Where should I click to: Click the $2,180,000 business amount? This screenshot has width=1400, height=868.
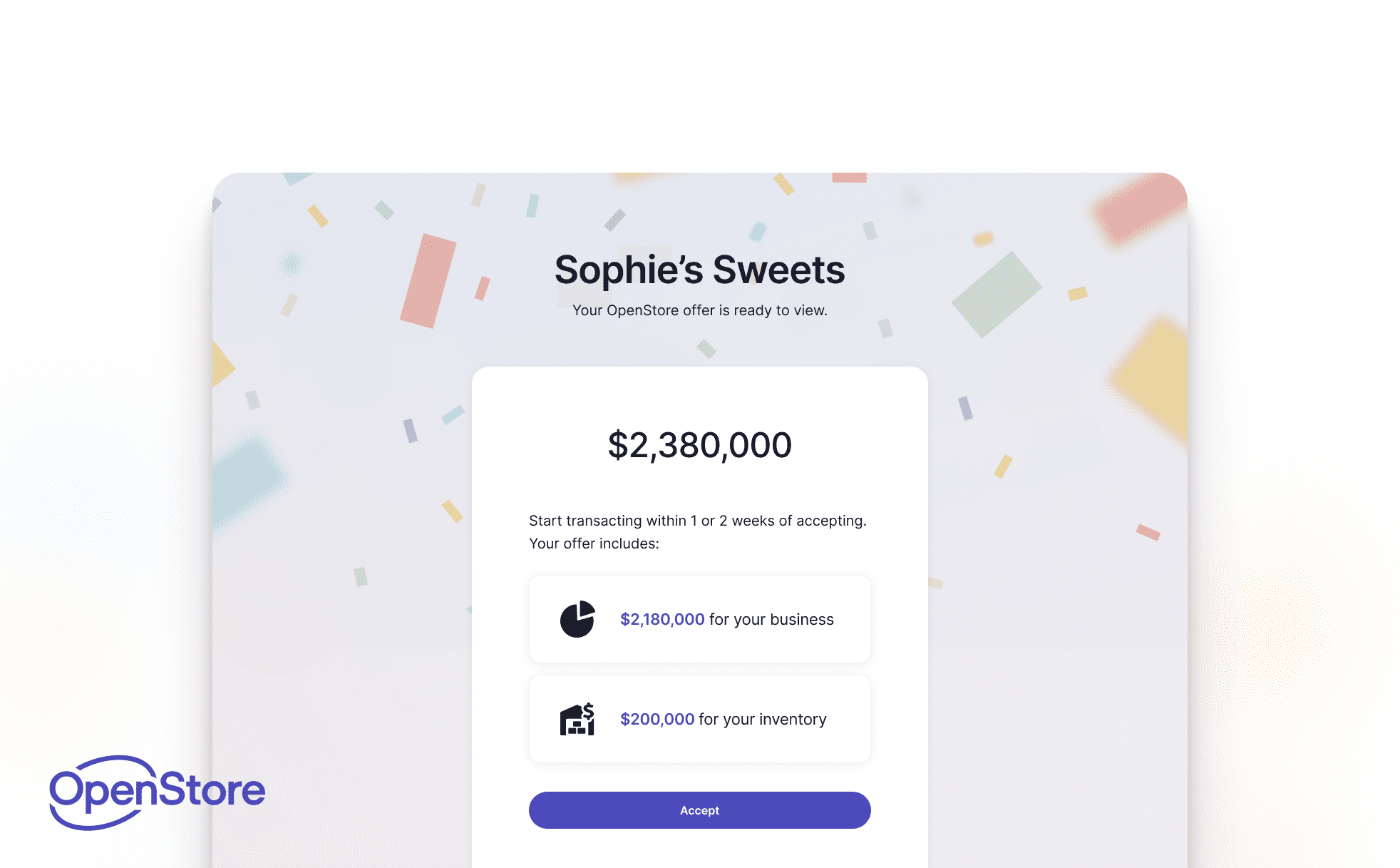point(661,619)
